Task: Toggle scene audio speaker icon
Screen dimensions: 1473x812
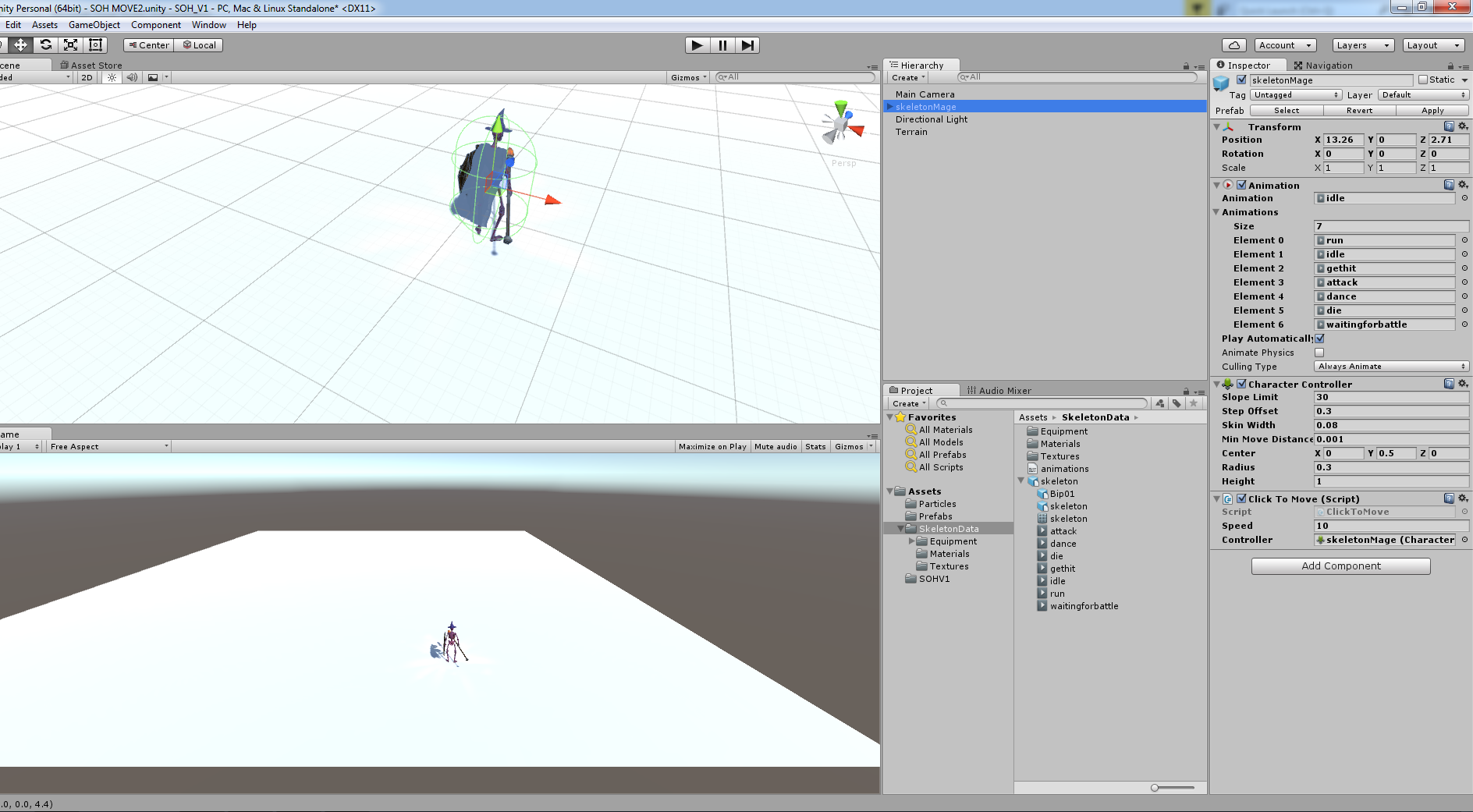Action: [132, 77]
